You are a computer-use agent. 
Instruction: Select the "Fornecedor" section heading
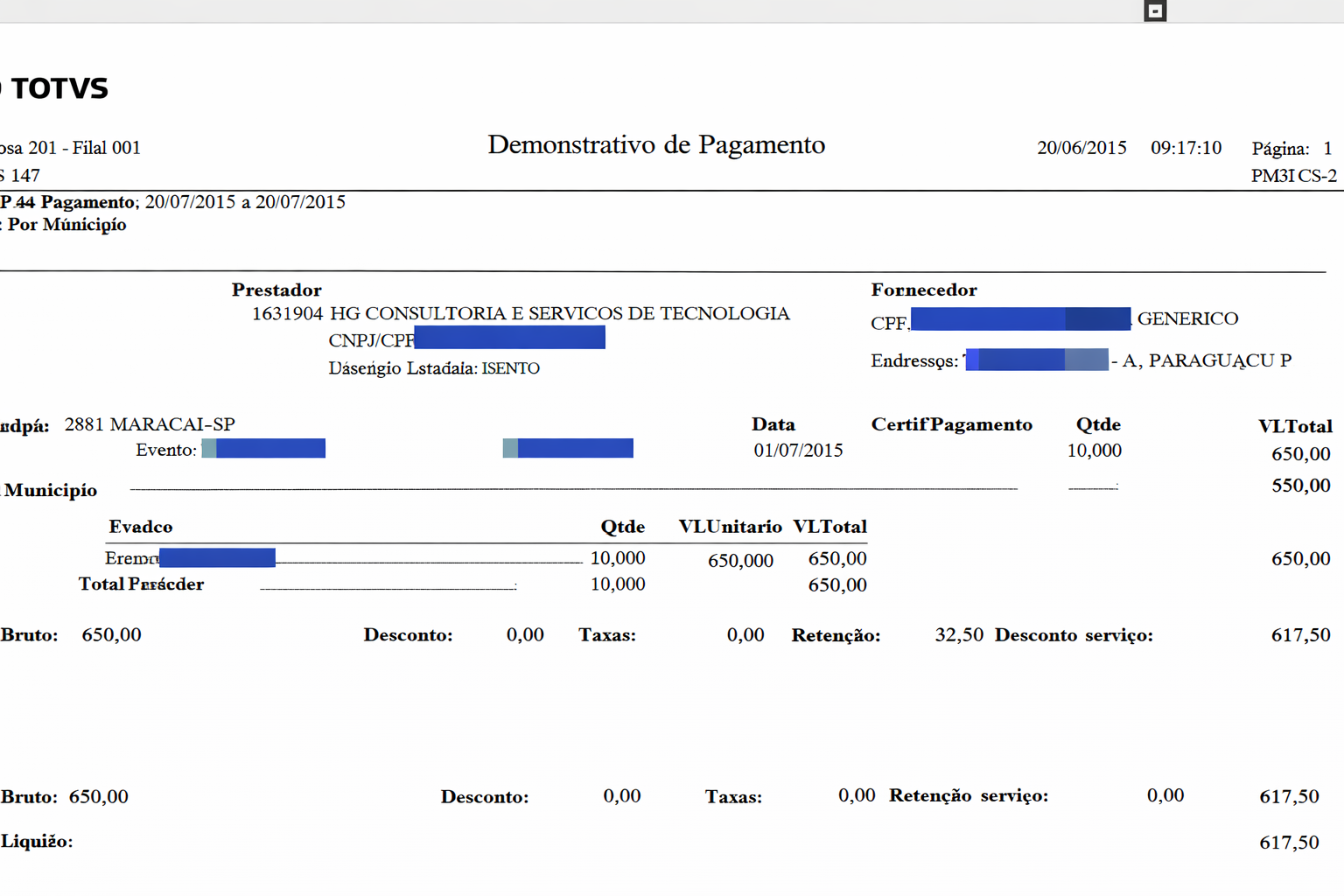click(x=924, y=290)
